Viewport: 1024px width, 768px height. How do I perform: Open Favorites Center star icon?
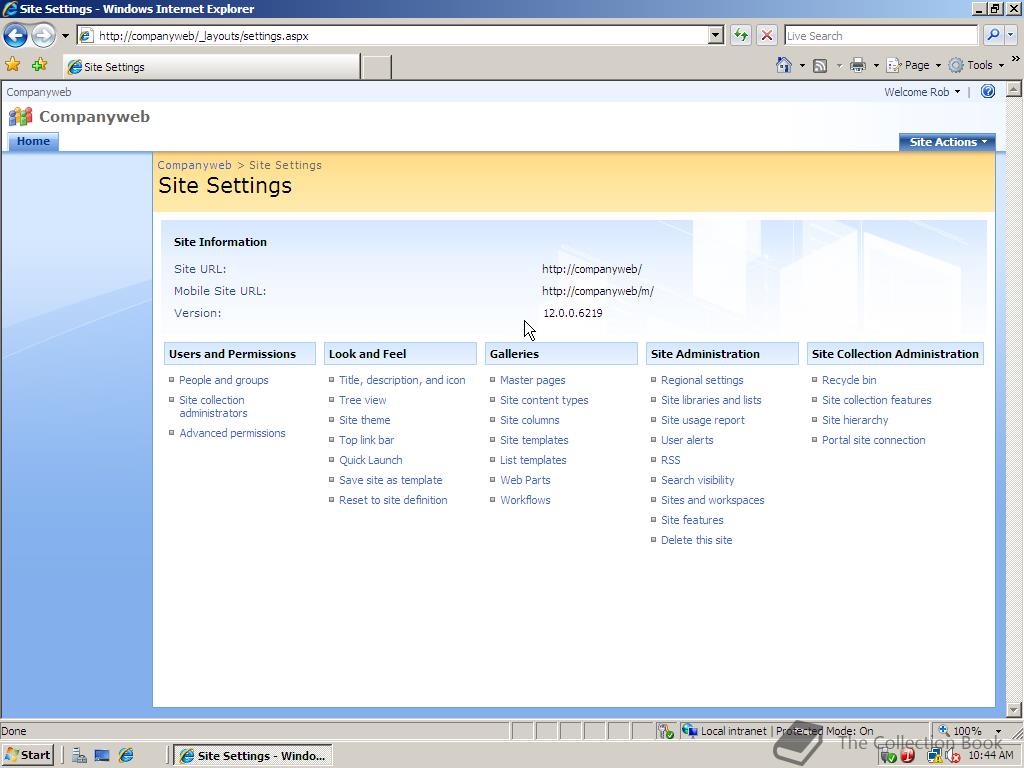pyautogui.click(x=12, y=65)
